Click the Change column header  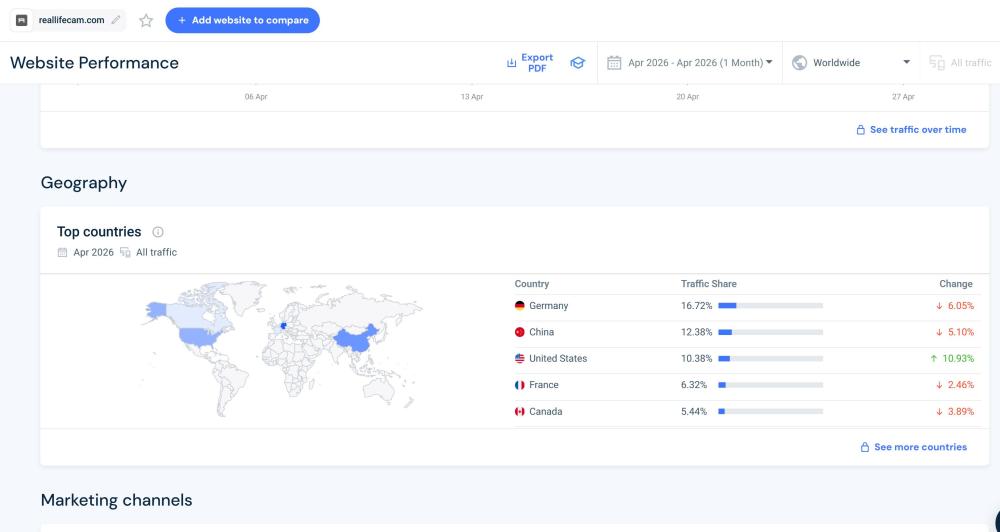pyautogui.click(x=955, y=284)
